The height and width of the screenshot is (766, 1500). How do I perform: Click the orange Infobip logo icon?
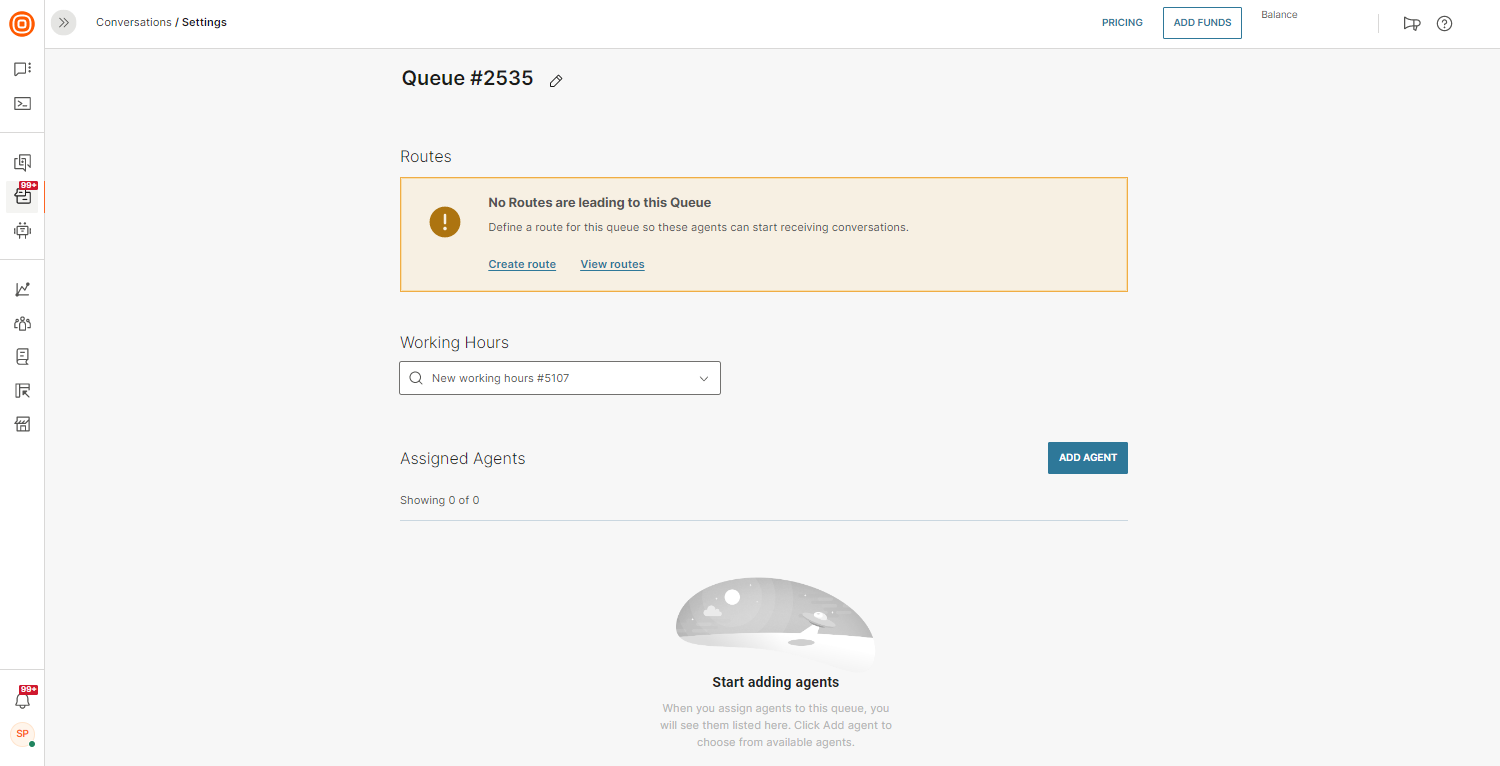(x=22, y=24)
